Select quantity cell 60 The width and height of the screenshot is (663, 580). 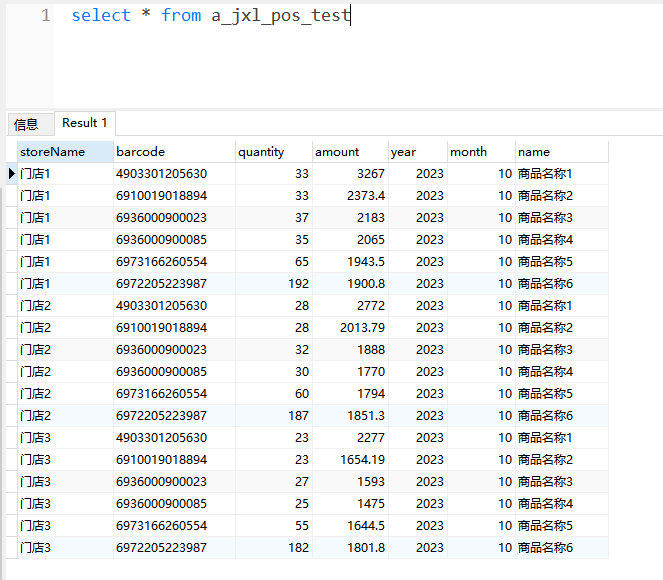tap(274, 394)
